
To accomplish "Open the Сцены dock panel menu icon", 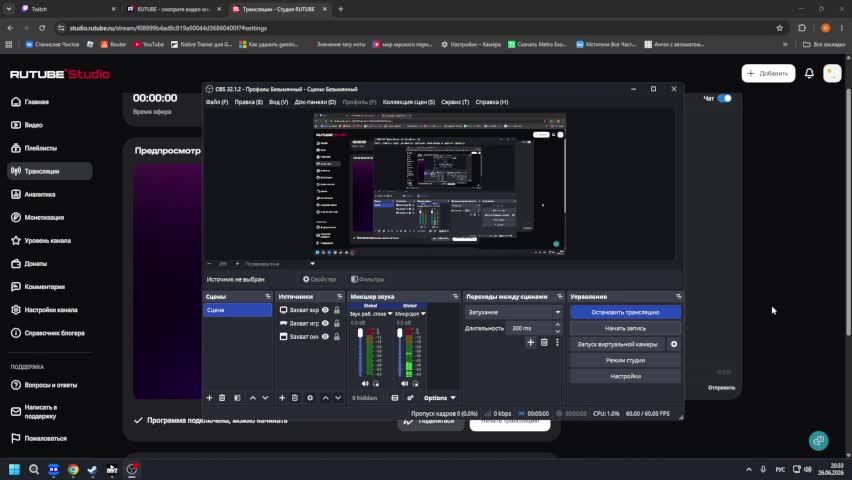I will (268, 296).
